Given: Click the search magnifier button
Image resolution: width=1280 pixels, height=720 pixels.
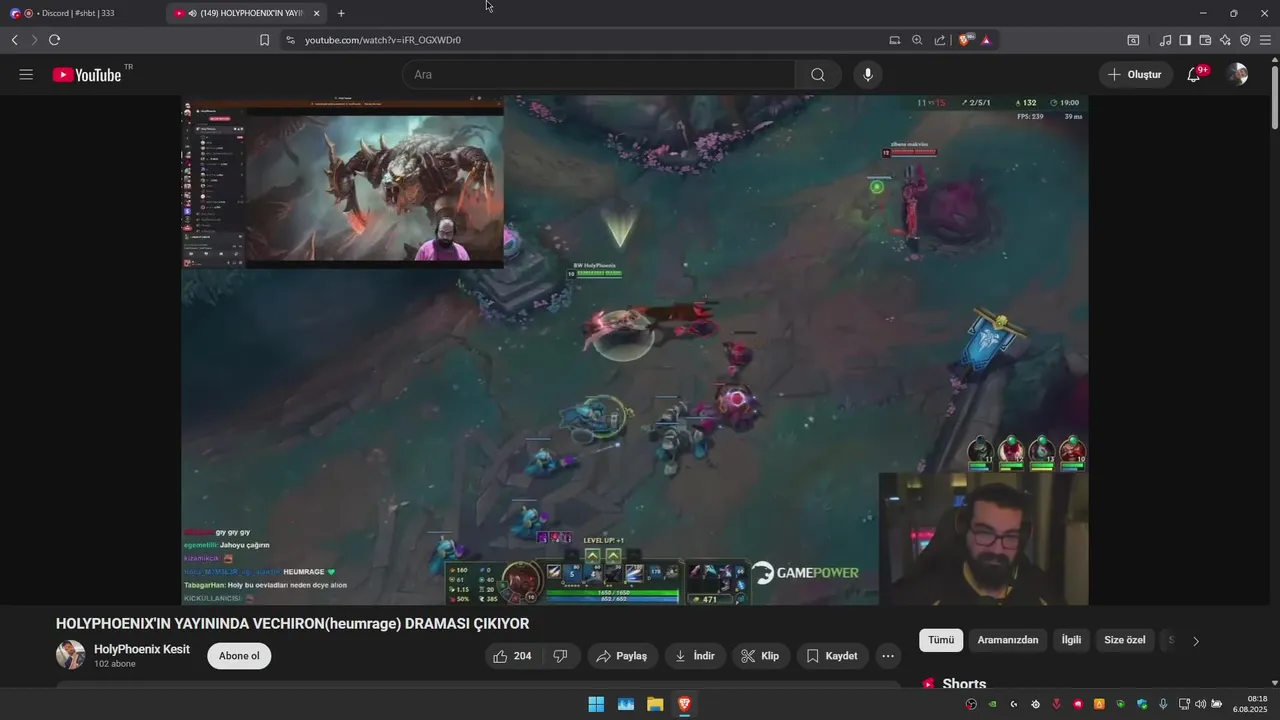Looking at the screenshot, I should [x=818, y=75].
